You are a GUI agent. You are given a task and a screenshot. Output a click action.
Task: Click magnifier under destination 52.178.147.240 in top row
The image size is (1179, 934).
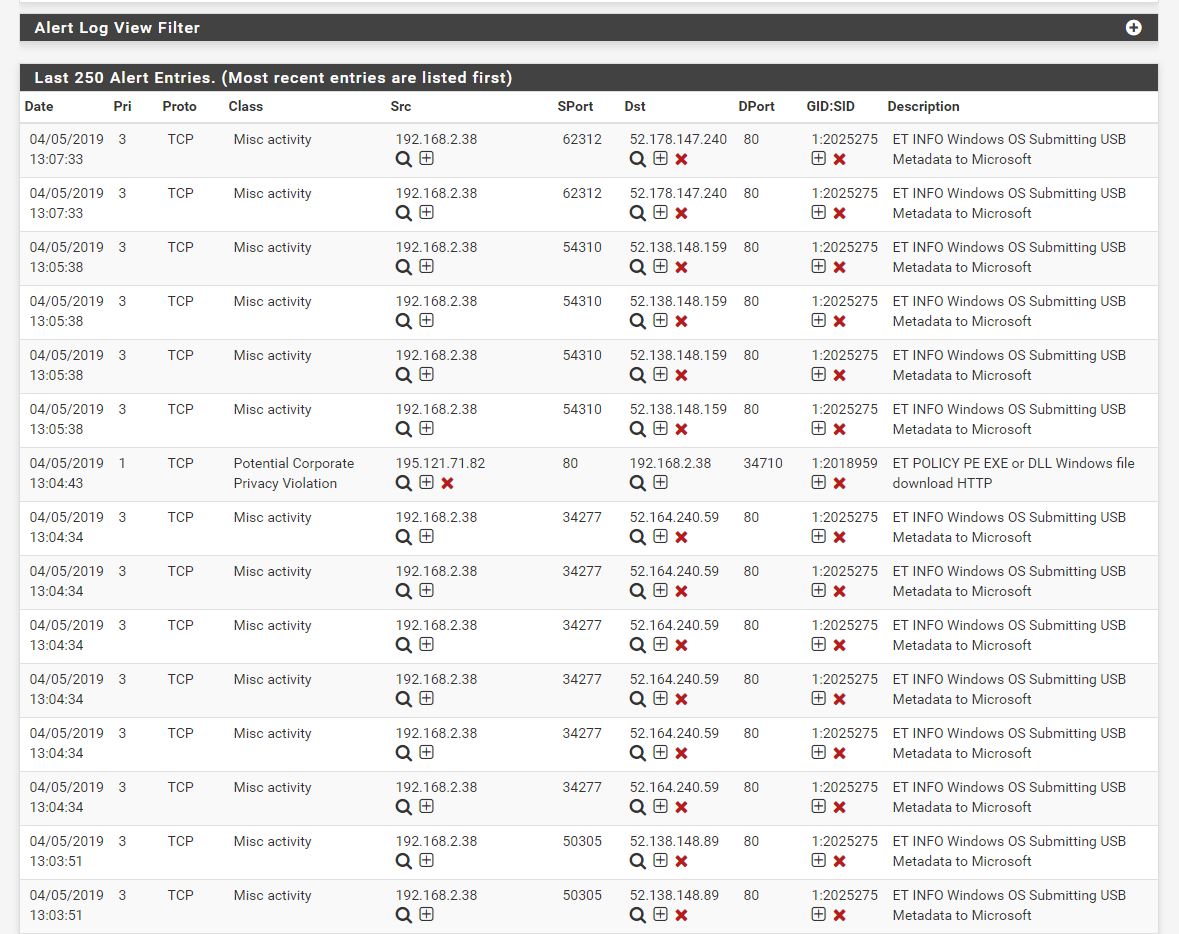637,159
